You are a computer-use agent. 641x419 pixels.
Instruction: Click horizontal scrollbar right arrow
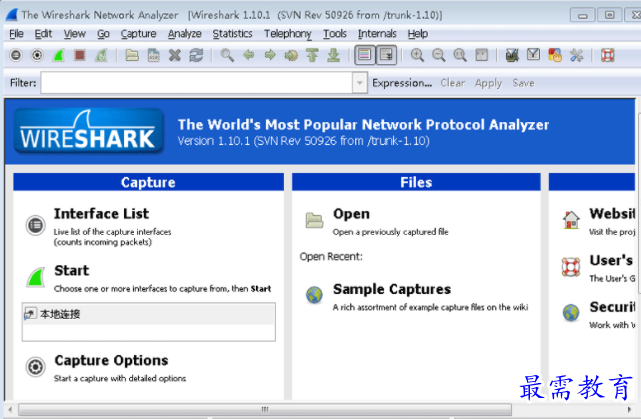coord(629,409)
